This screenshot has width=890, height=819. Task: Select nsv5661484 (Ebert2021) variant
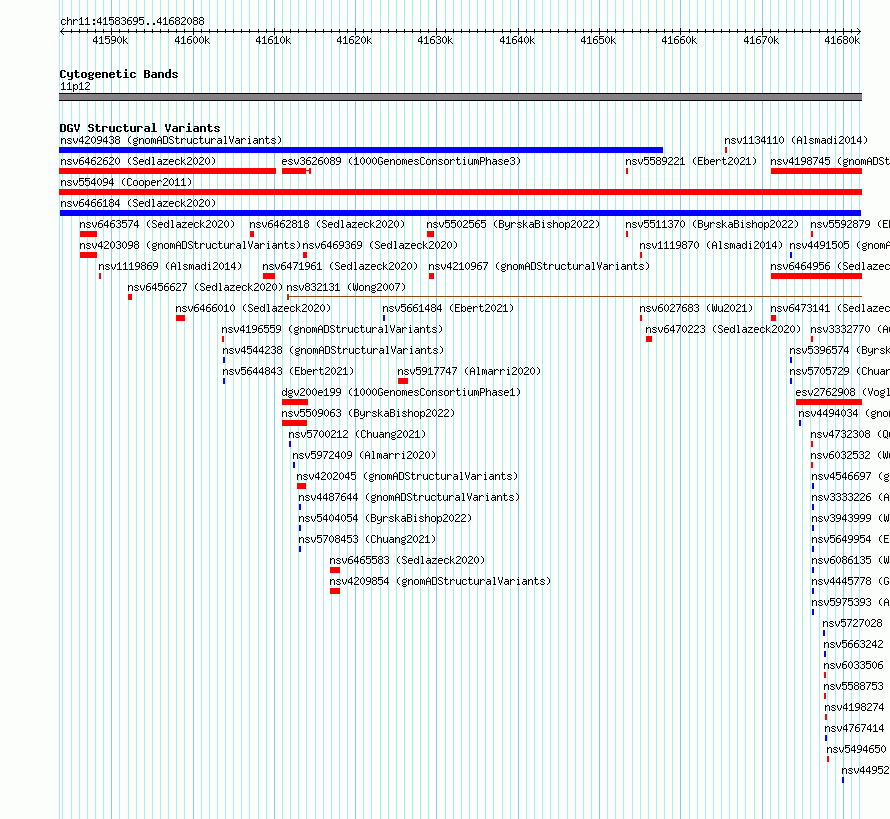(448, 308)
